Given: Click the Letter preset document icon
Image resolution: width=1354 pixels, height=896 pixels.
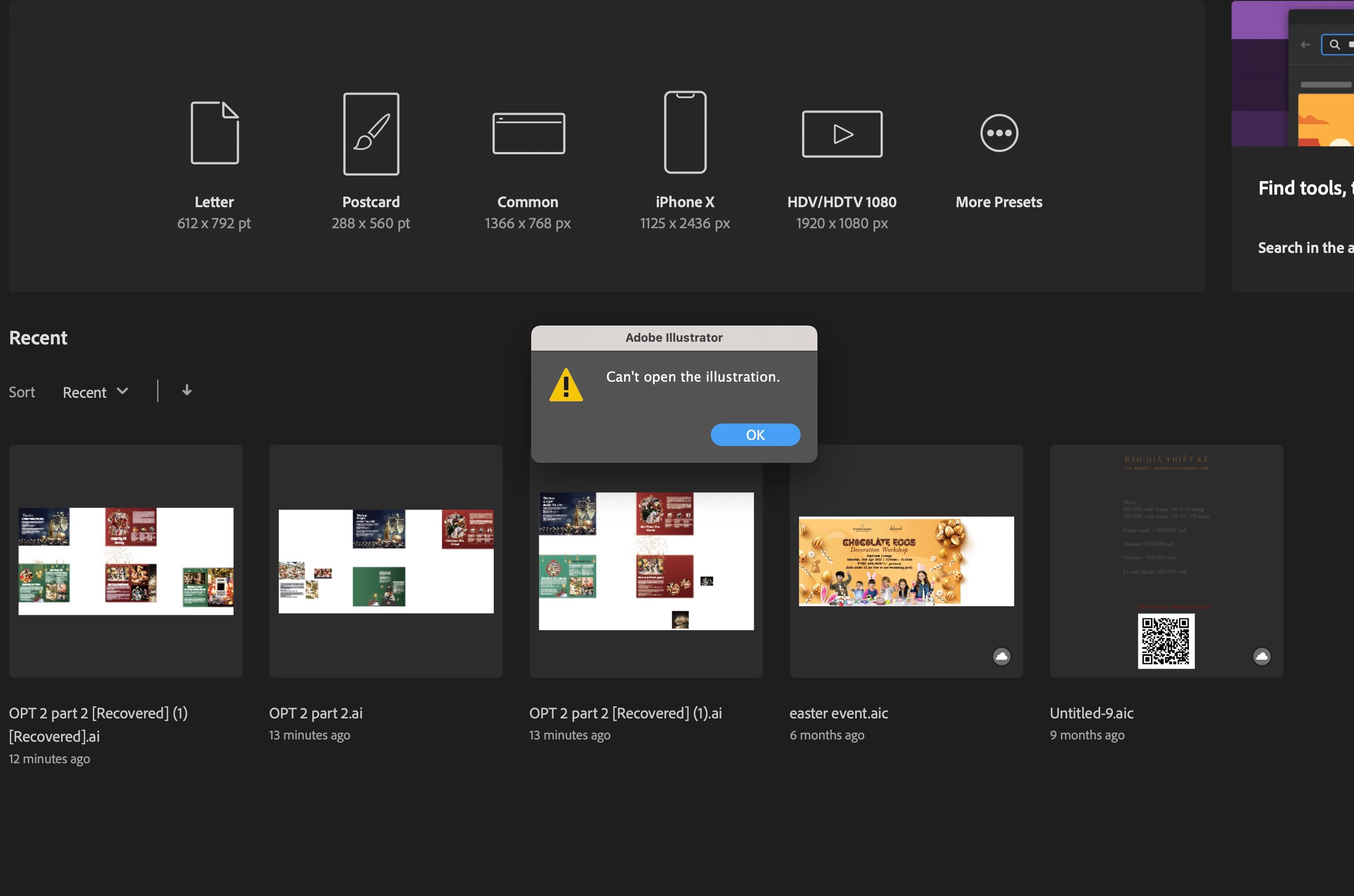Looking at the screenshot, I should [x=214, y=133].
